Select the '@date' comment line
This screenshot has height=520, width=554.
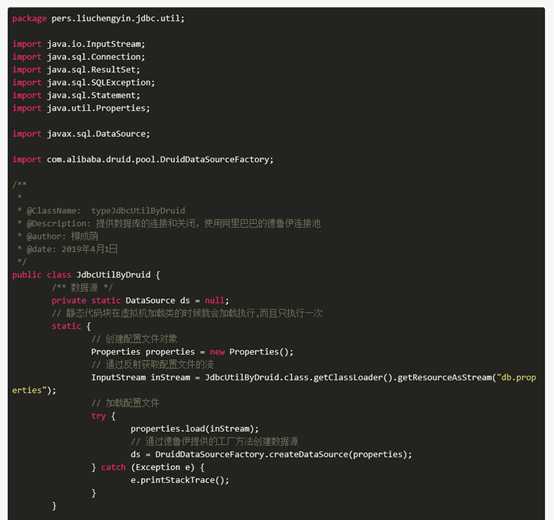(x=67, y=249)
